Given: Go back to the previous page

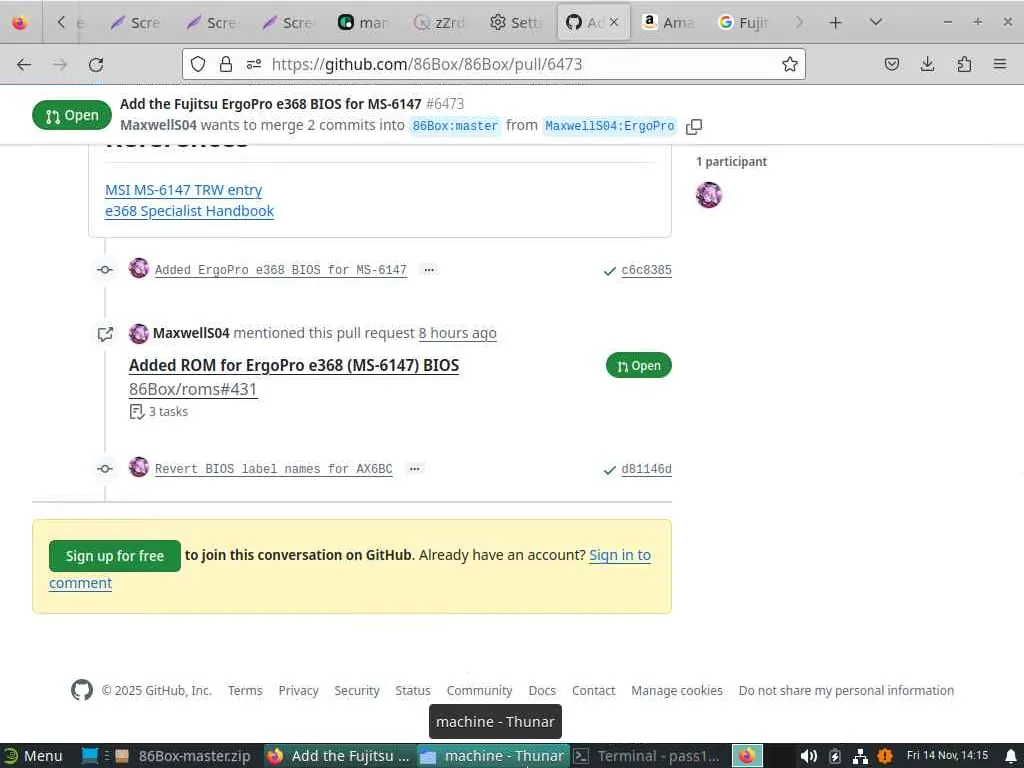Looking at the screenshot, I should pos(24,65).
